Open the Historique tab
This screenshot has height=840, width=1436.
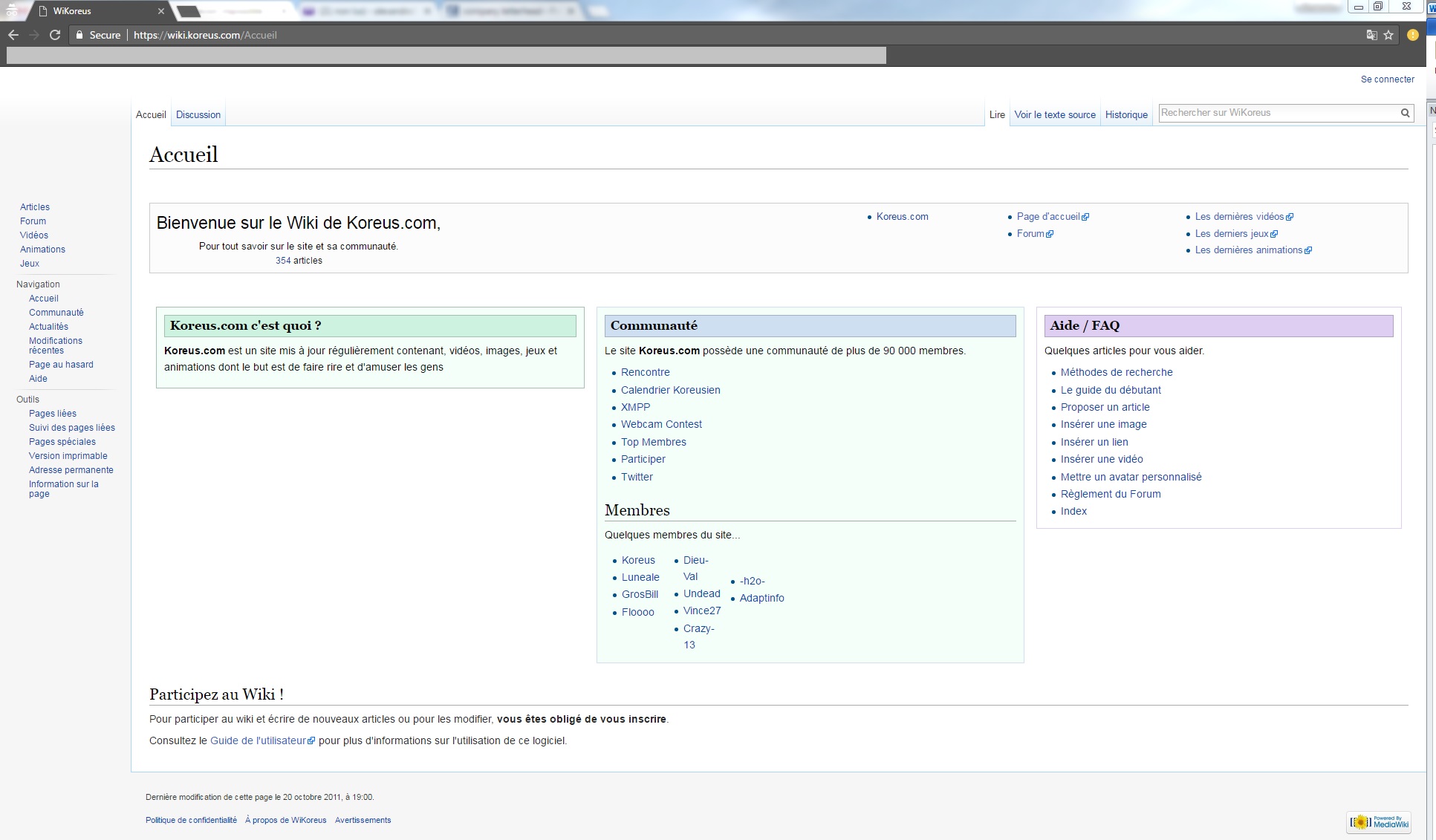tap(1126, 115)
